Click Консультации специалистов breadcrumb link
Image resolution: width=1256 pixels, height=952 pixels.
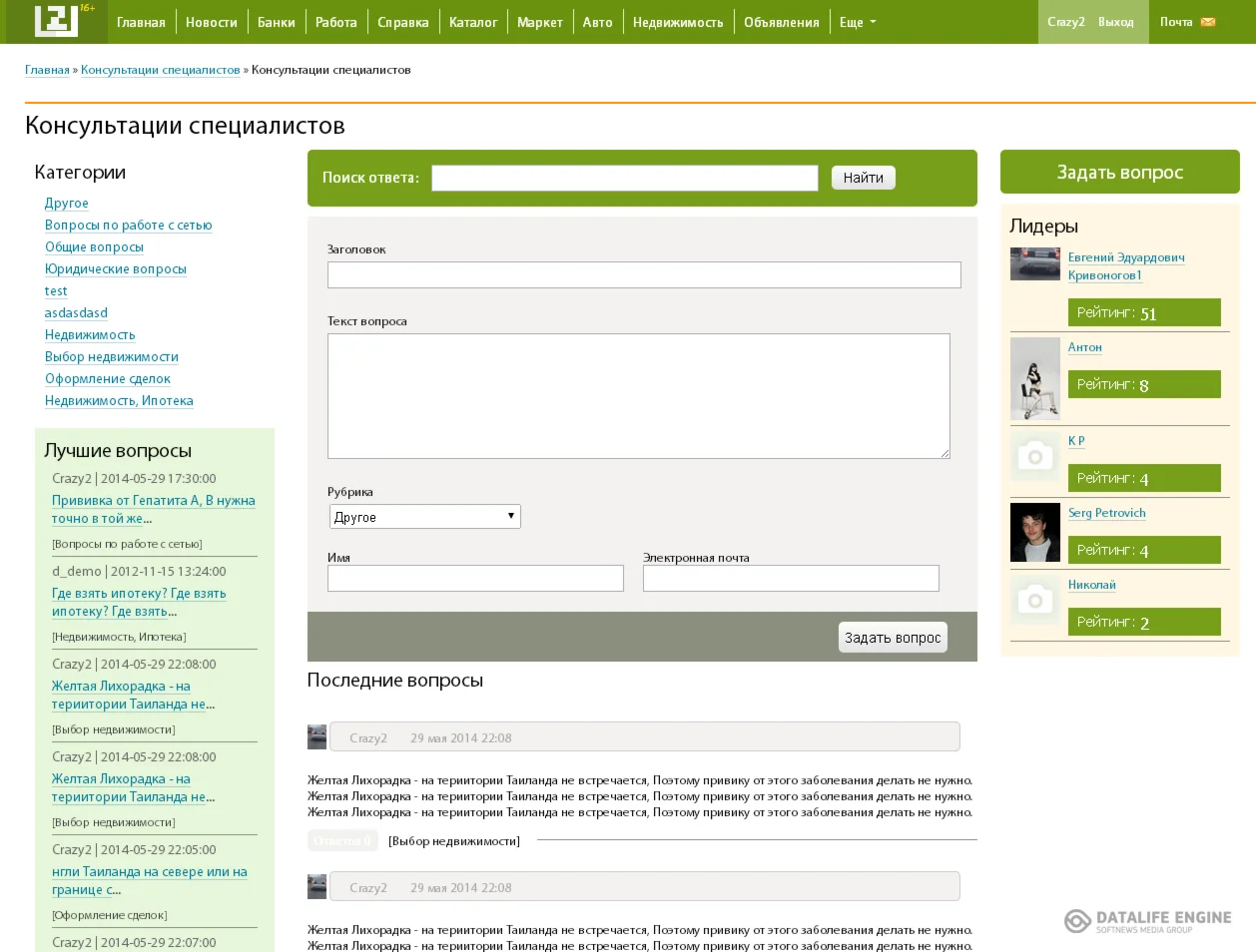pos(161,70)
